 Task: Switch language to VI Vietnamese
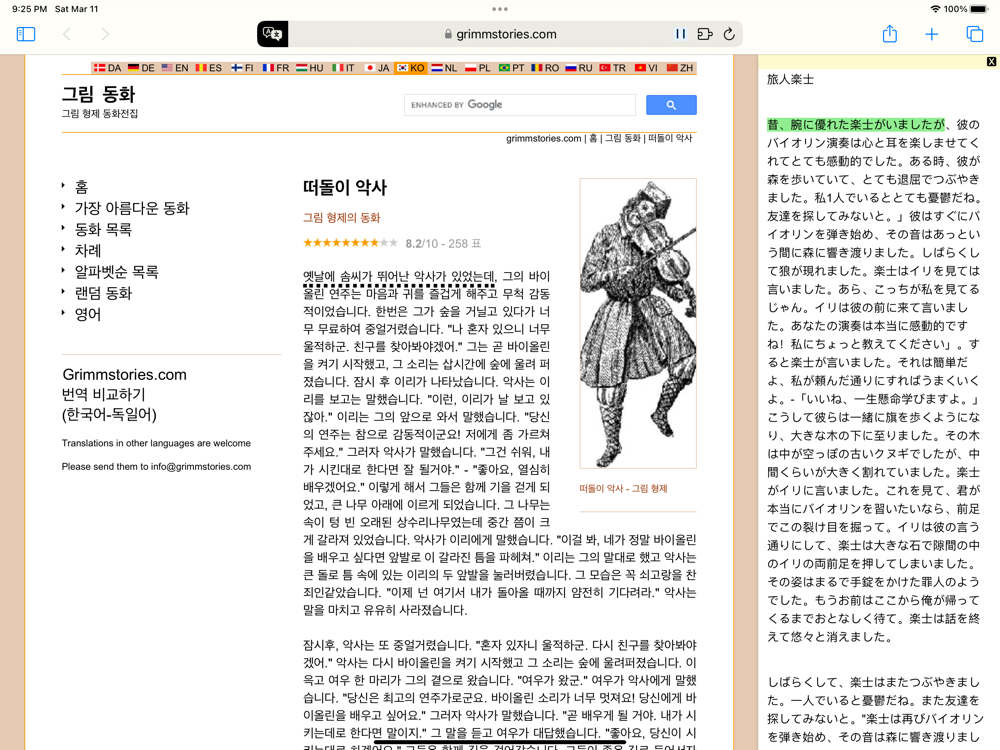tap(646, 68)
